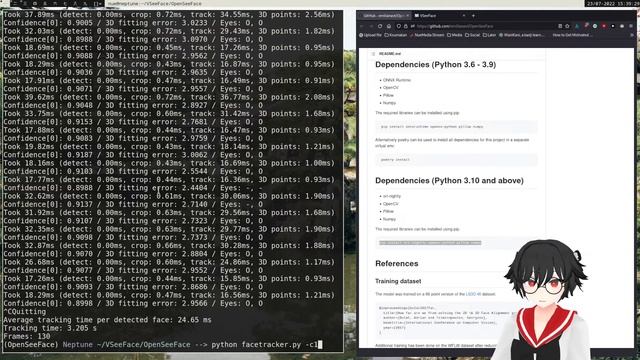The height and width of the screenshot is (360, 640).
Task: Open the Media bookmarks folder
Action: (x=455, y=35)
